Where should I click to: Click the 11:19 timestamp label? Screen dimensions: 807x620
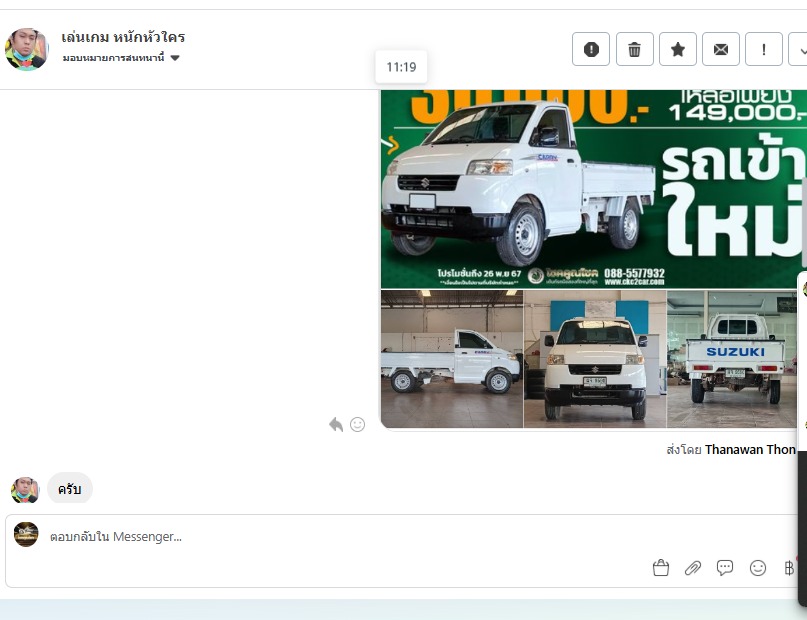click(x=401, y=67)
